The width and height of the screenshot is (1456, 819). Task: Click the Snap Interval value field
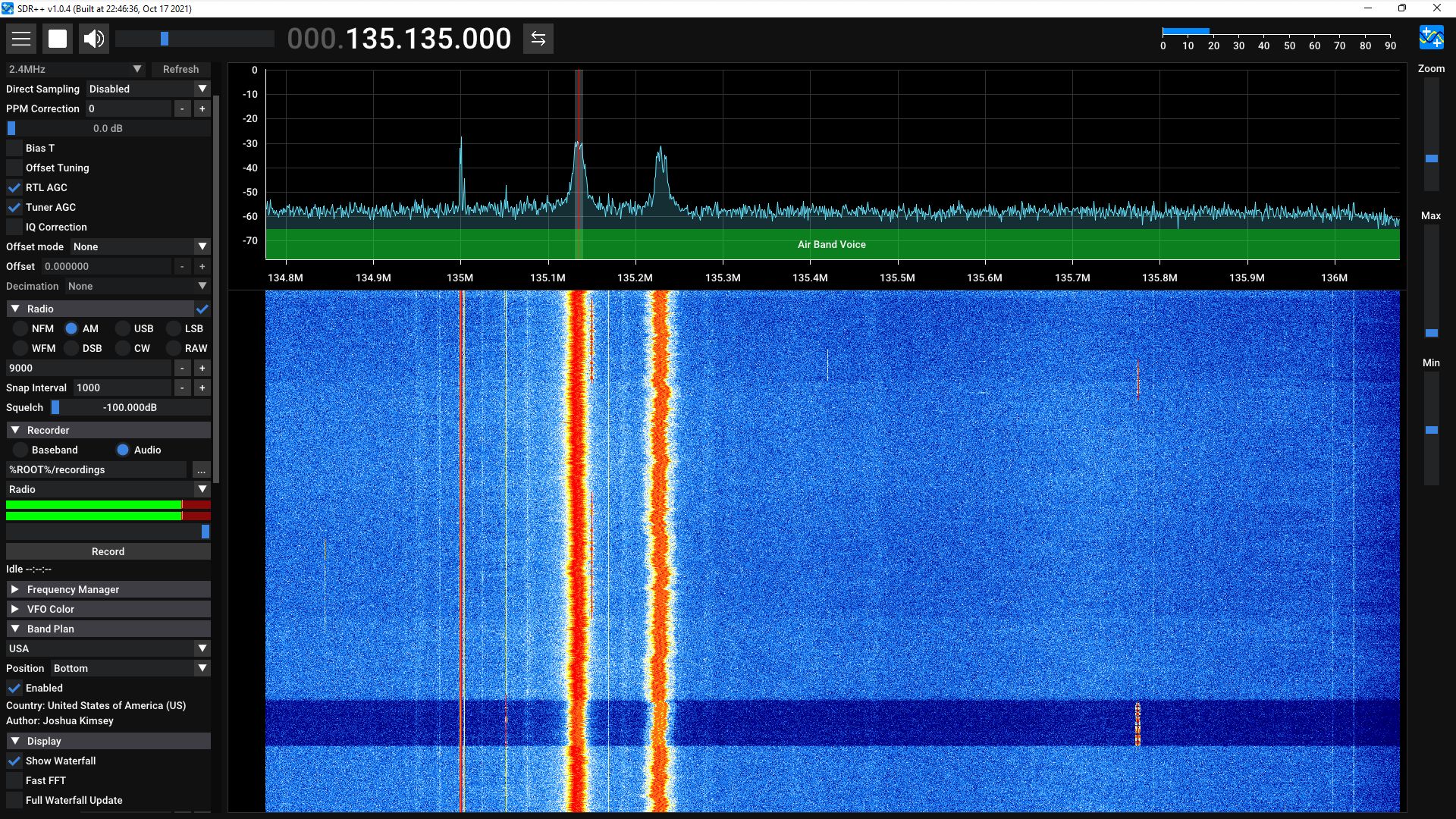121,388
